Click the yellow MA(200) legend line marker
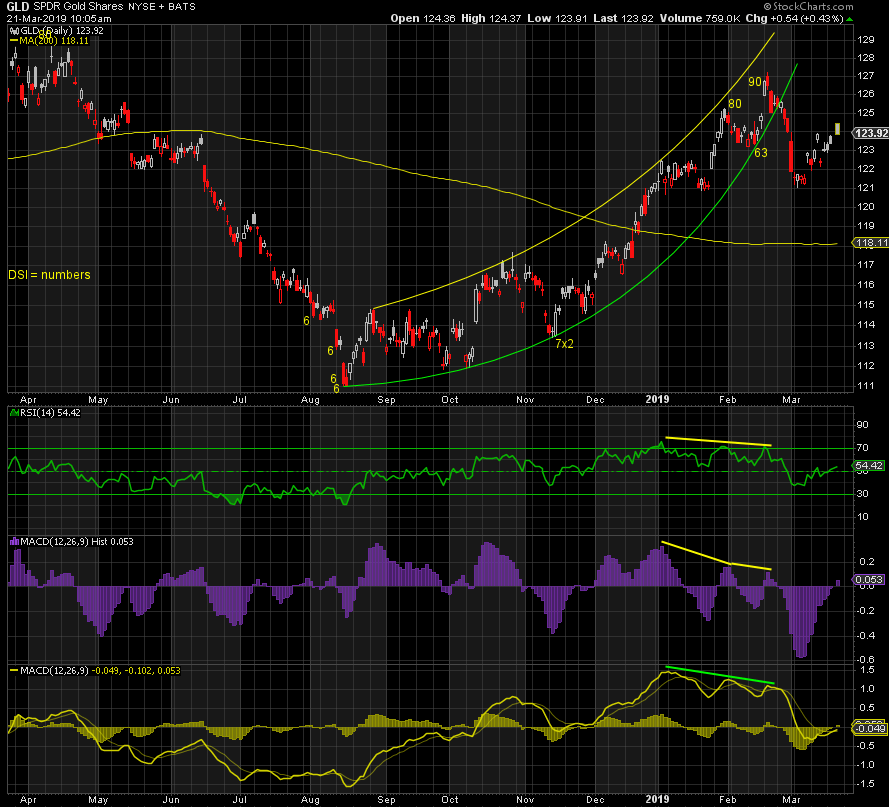 click(14, 42)
